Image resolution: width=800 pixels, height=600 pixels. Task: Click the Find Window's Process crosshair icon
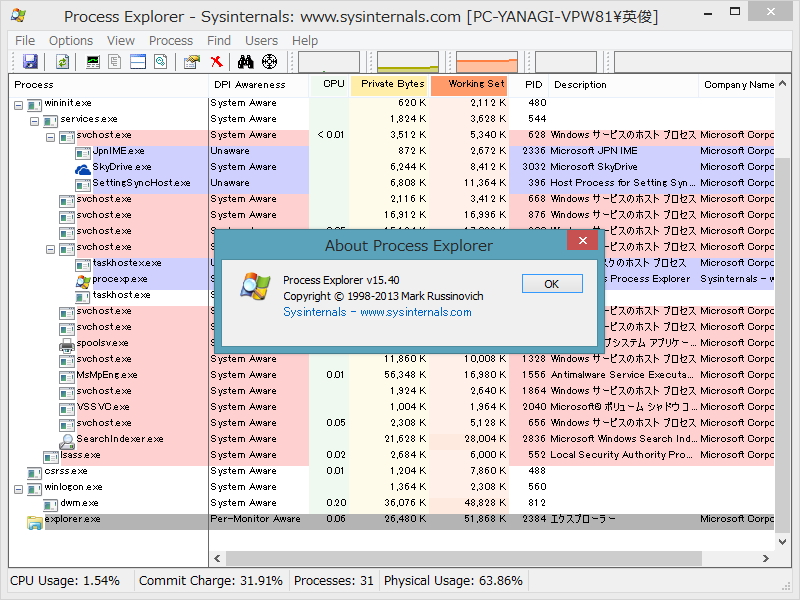click(268, 60)
